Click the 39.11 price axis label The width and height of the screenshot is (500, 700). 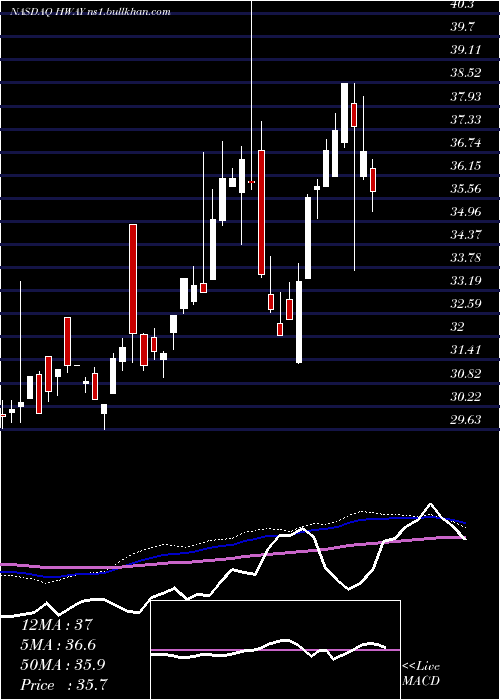click(466, 49)
